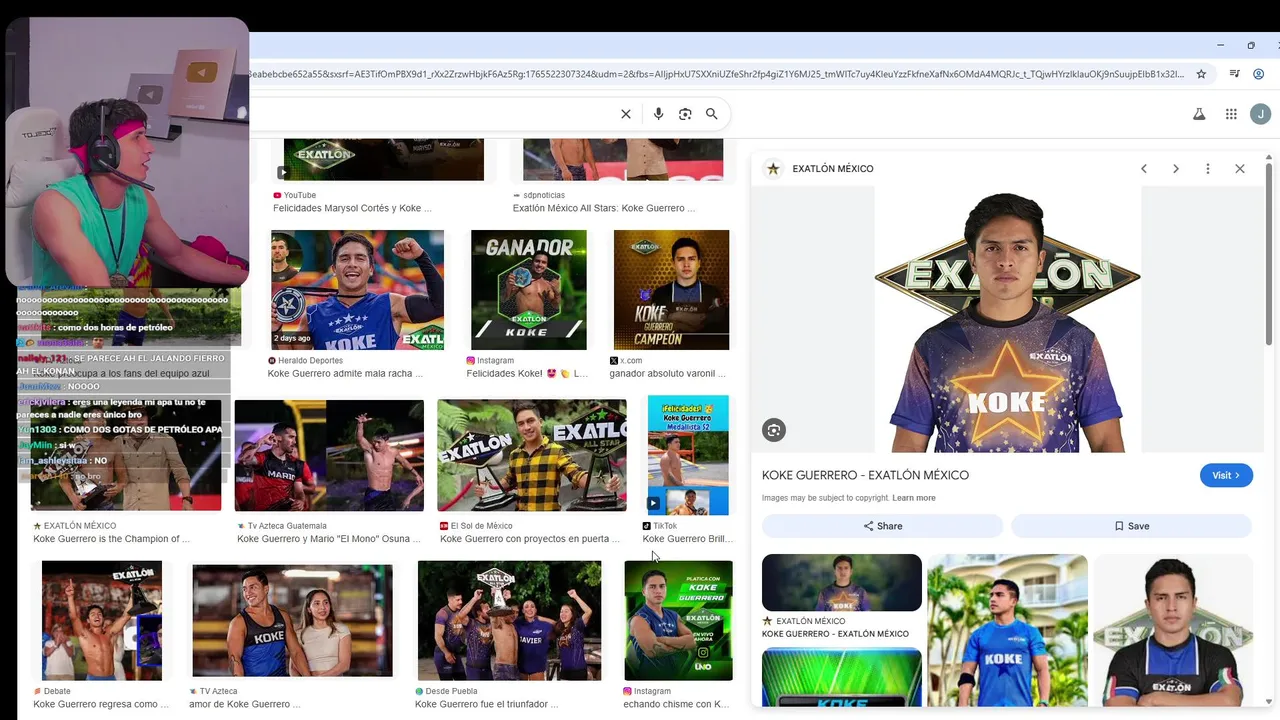Open the Koke Guerrero Campeón x.com thumbnail
This screenshot has height=720, width=1280.
[671, 290]
